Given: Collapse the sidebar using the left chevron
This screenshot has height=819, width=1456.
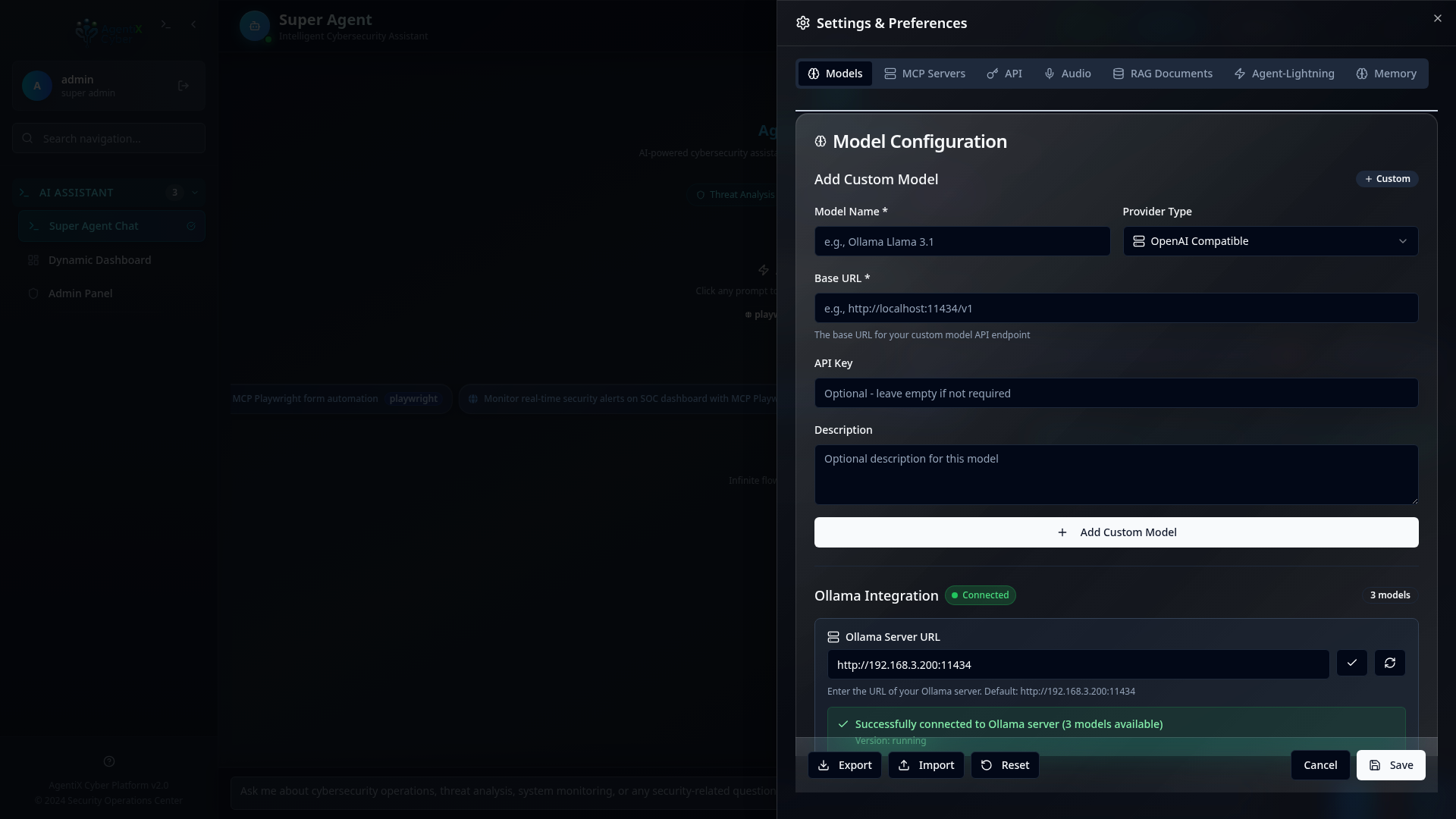Looking at the screenshot, I should point(193,24).
